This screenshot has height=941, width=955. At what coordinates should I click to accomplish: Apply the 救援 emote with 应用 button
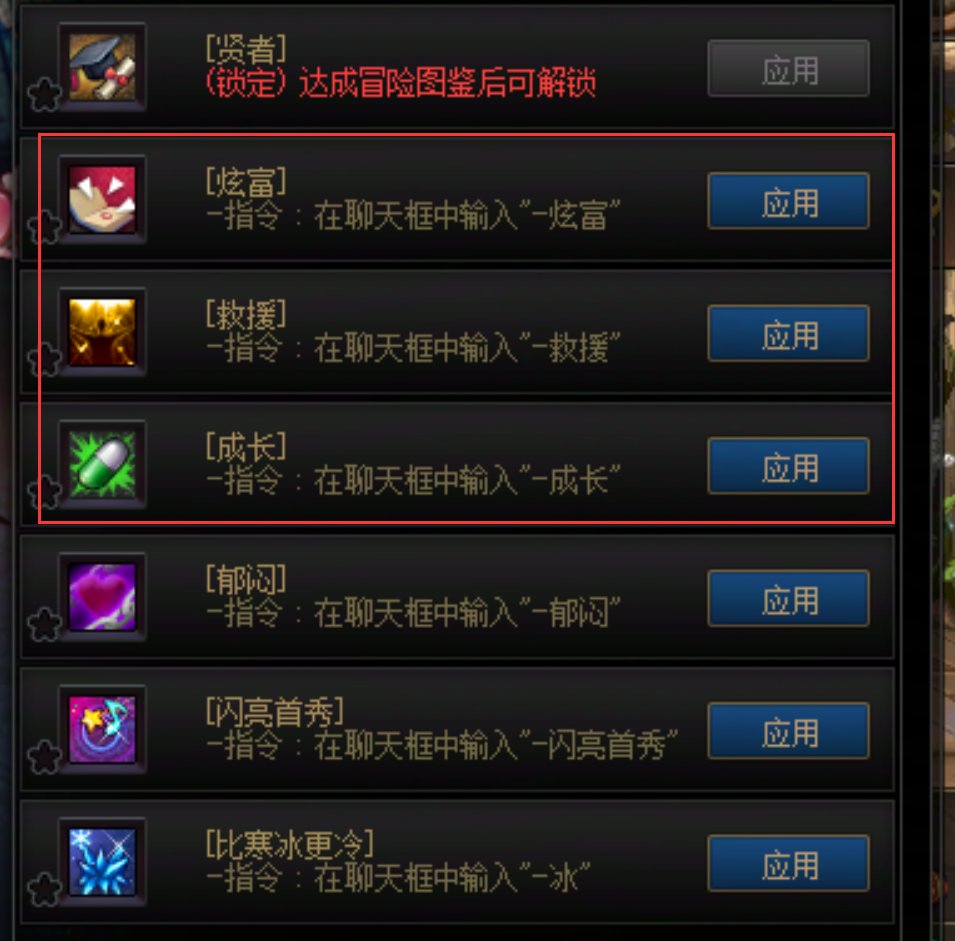pyautogui.click(x=788, y=333)
